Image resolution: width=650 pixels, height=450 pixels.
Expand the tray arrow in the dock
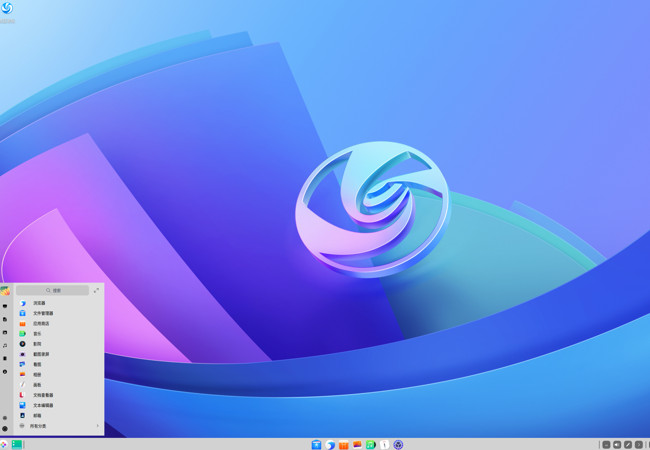pos(639,445)
